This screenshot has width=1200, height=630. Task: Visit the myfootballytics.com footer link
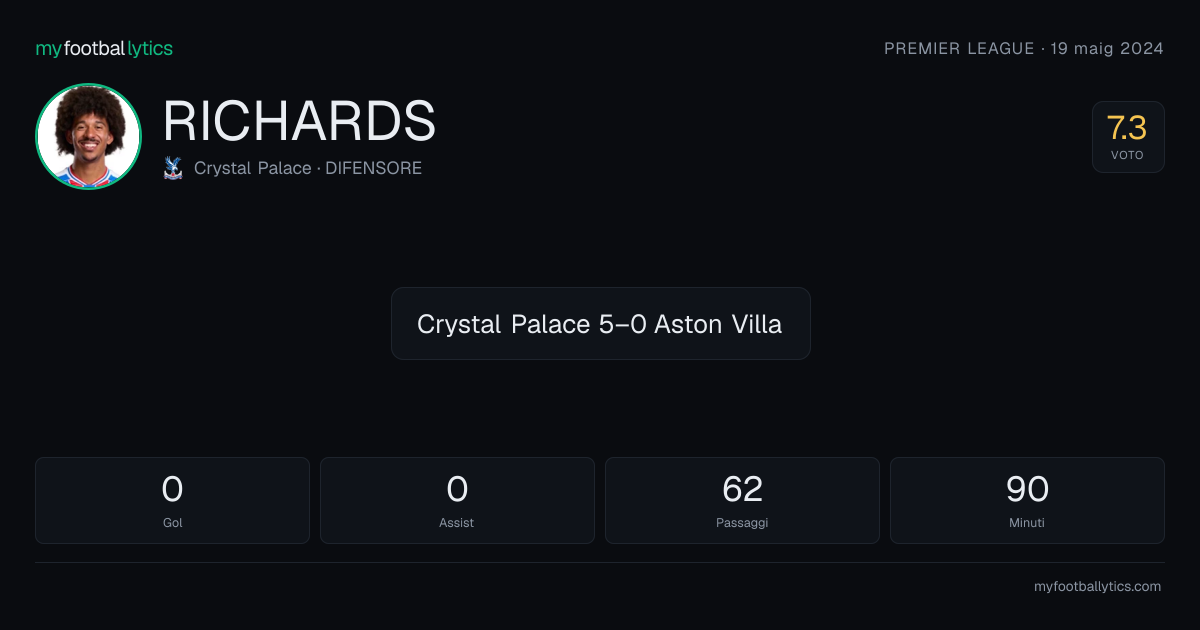[x=1097, y=587]
